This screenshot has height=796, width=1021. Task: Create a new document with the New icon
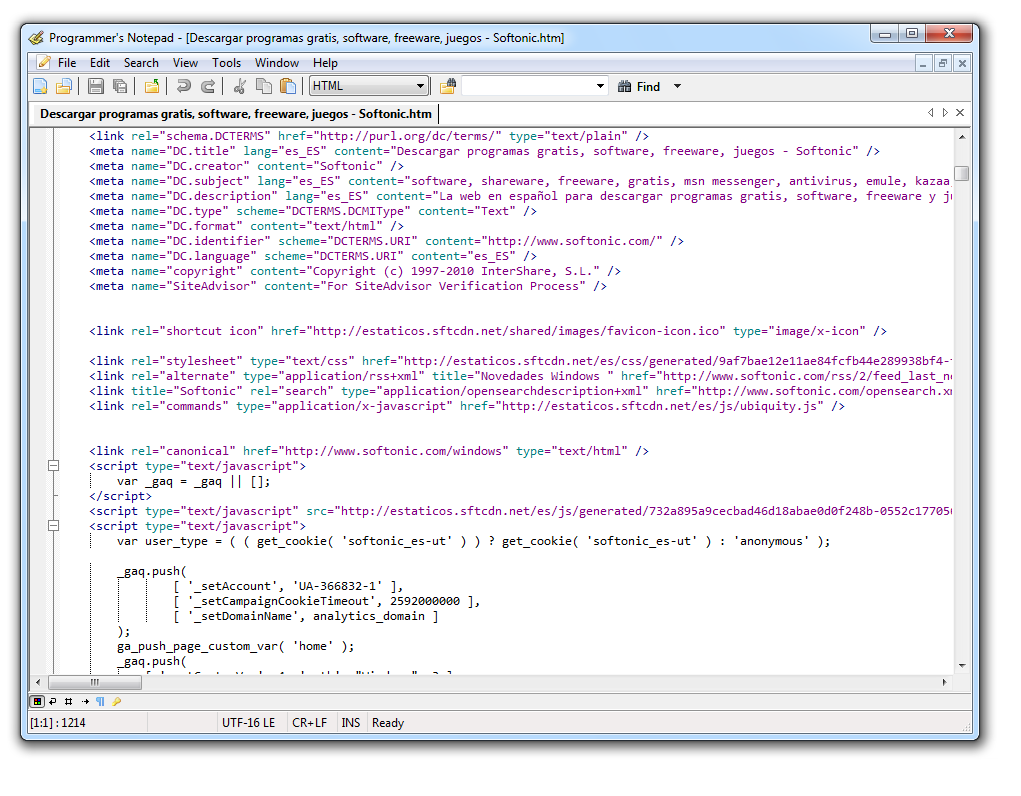coord(40,86)
